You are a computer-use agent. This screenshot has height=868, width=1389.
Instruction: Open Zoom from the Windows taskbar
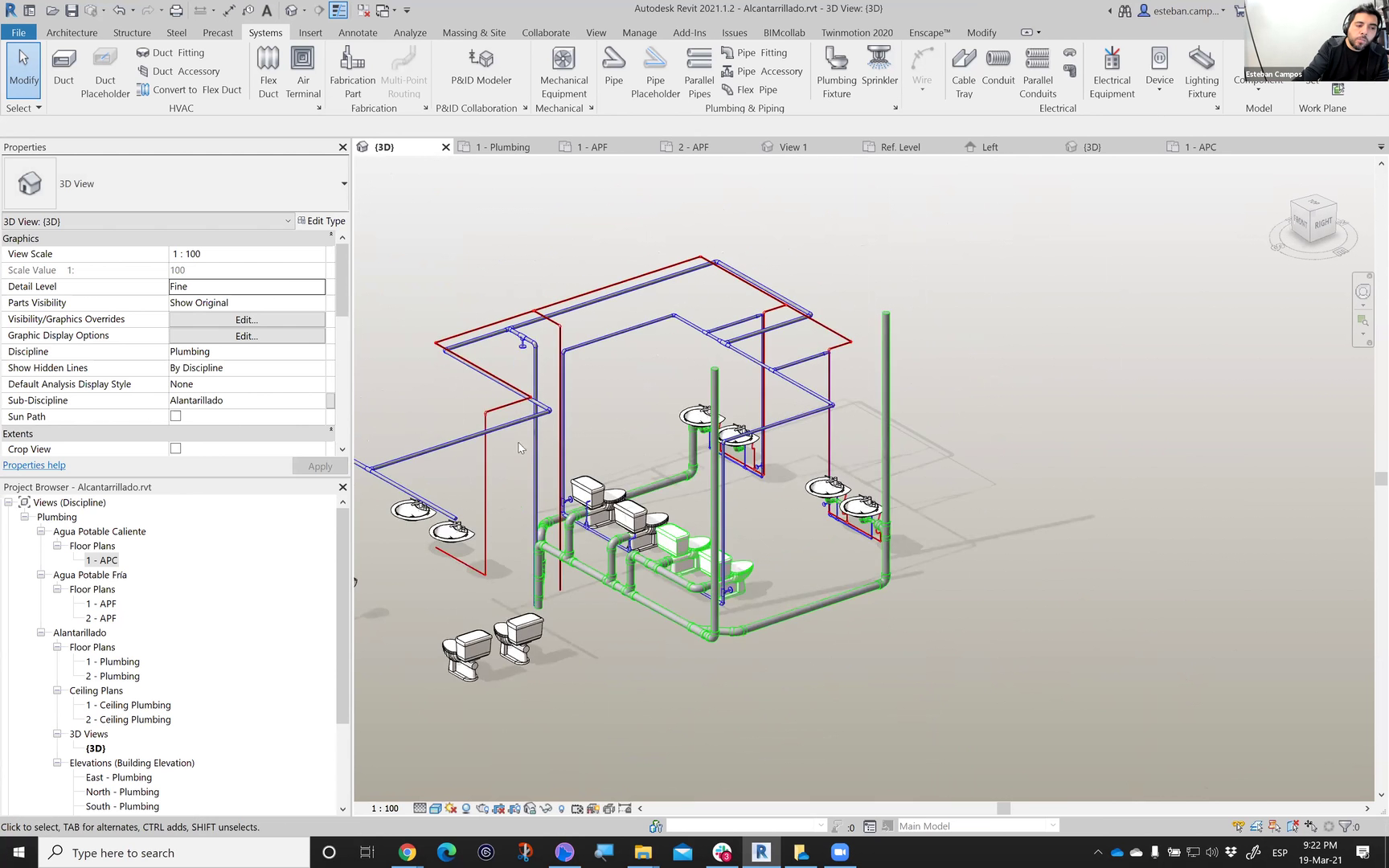click(x=840, y=852)
